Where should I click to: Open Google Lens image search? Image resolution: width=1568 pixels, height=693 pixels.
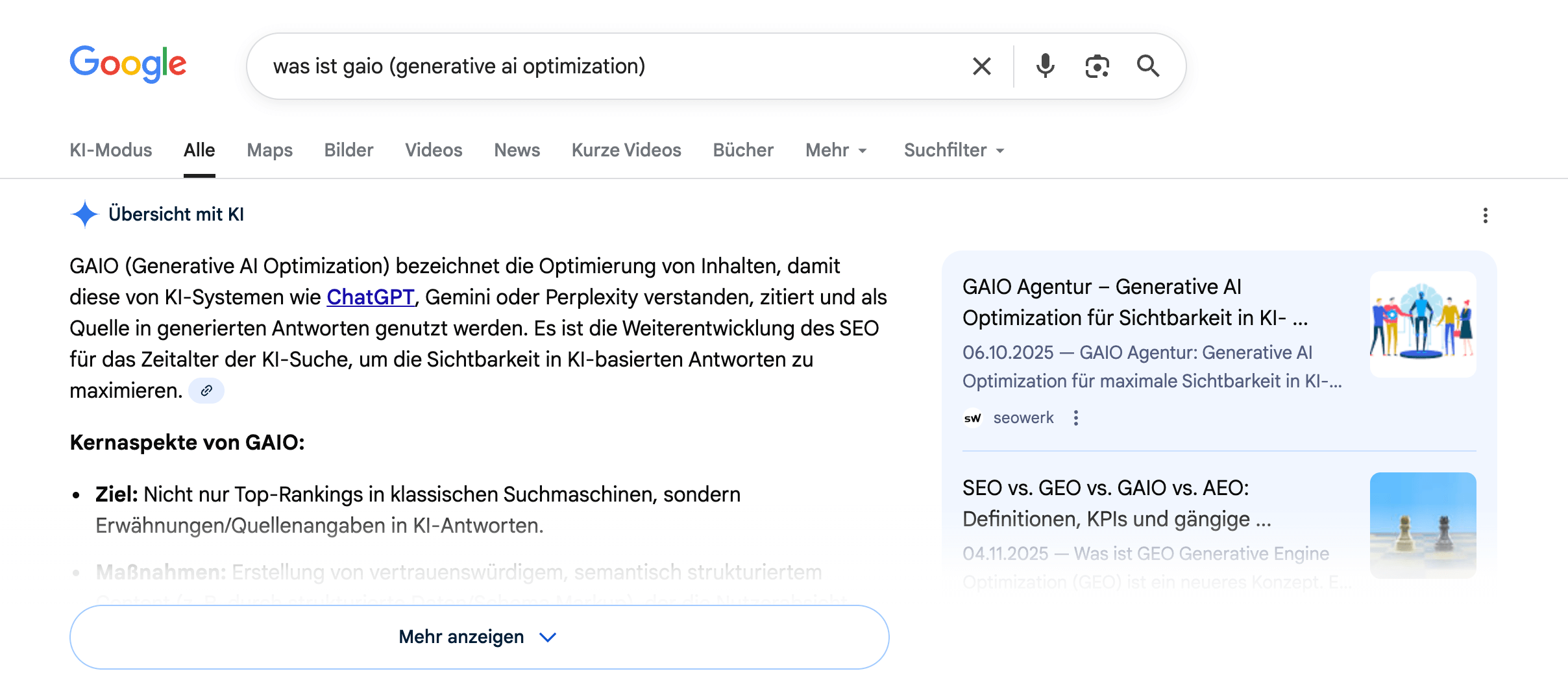pyautogui.click(x=1097, y=66)
